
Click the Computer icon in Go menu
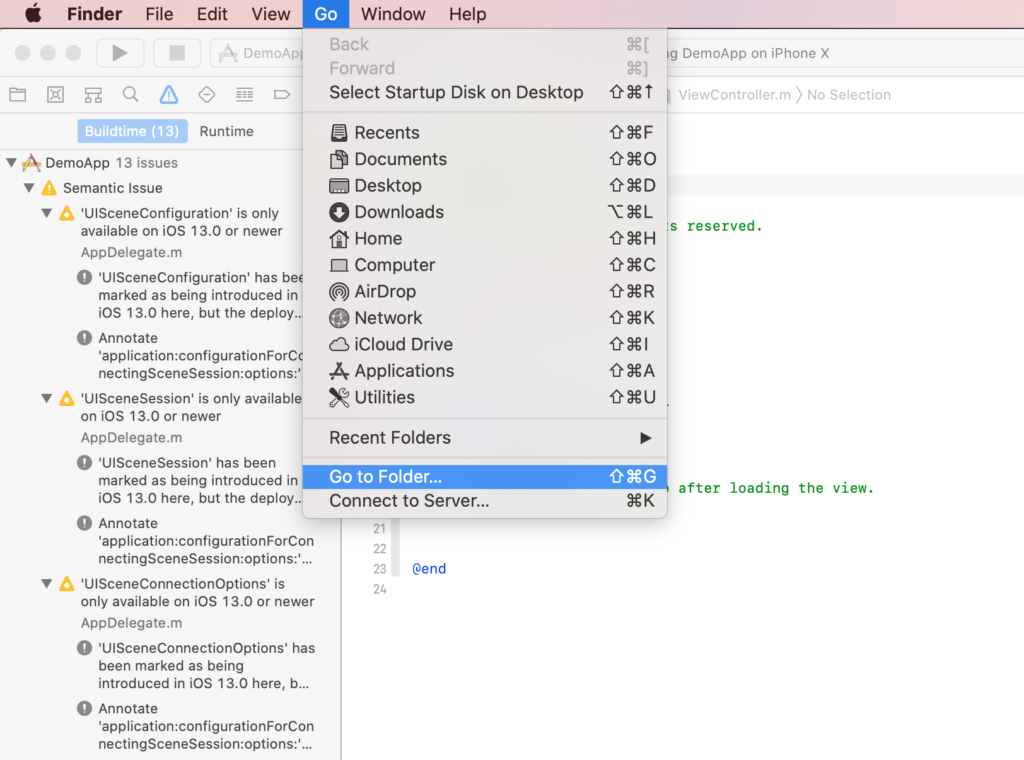pyautogui.click(x=339, y=265)
